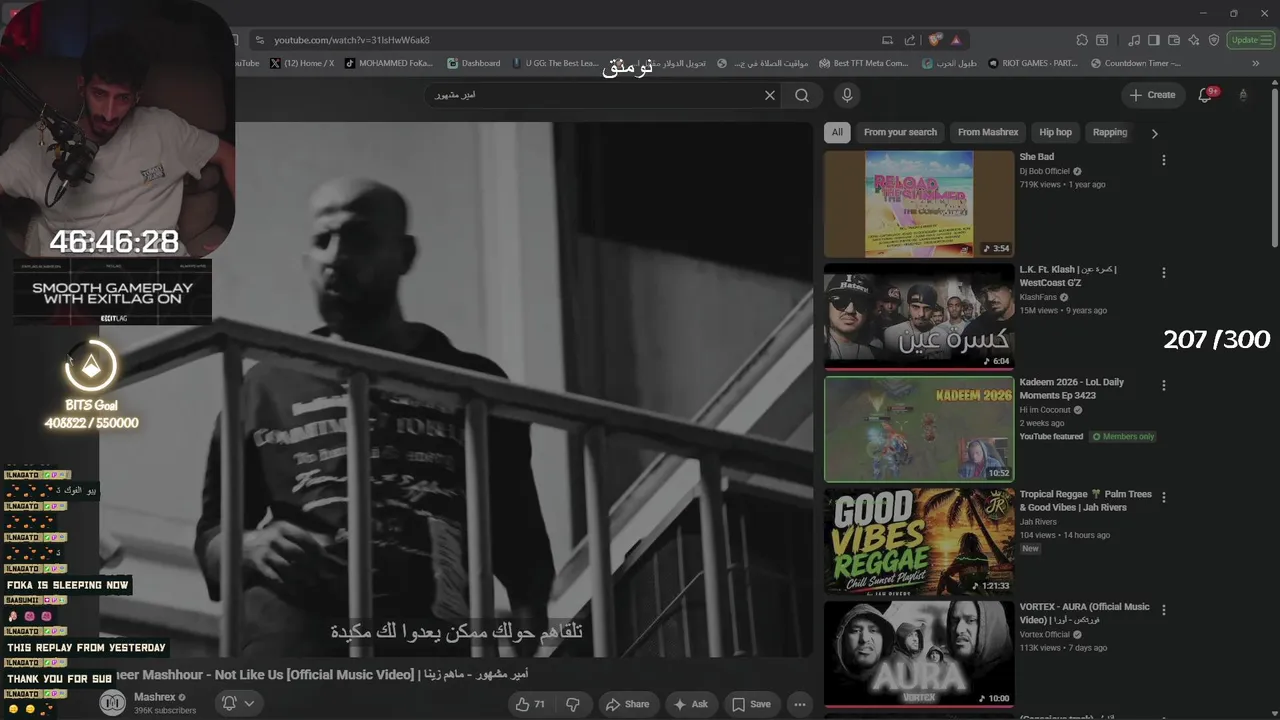Click the Mashrex channel name
Image resolution: width=1280 pixels, height=720 pixels.
[155, 697]
